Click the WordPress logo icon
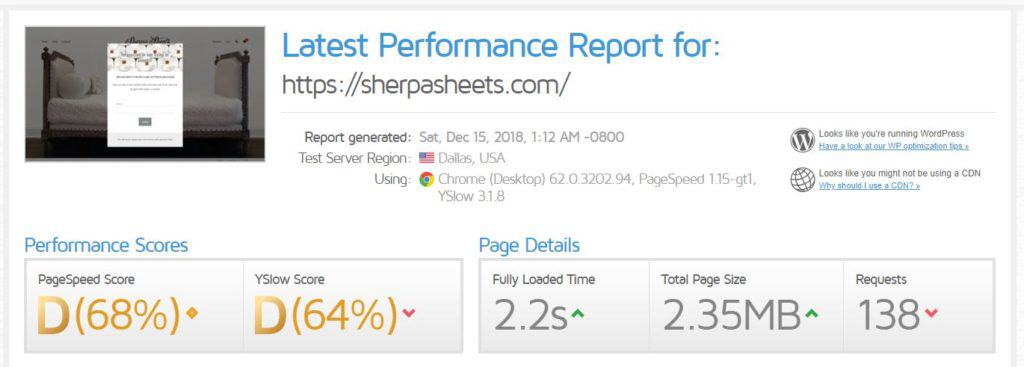 (x=802, y=140)
